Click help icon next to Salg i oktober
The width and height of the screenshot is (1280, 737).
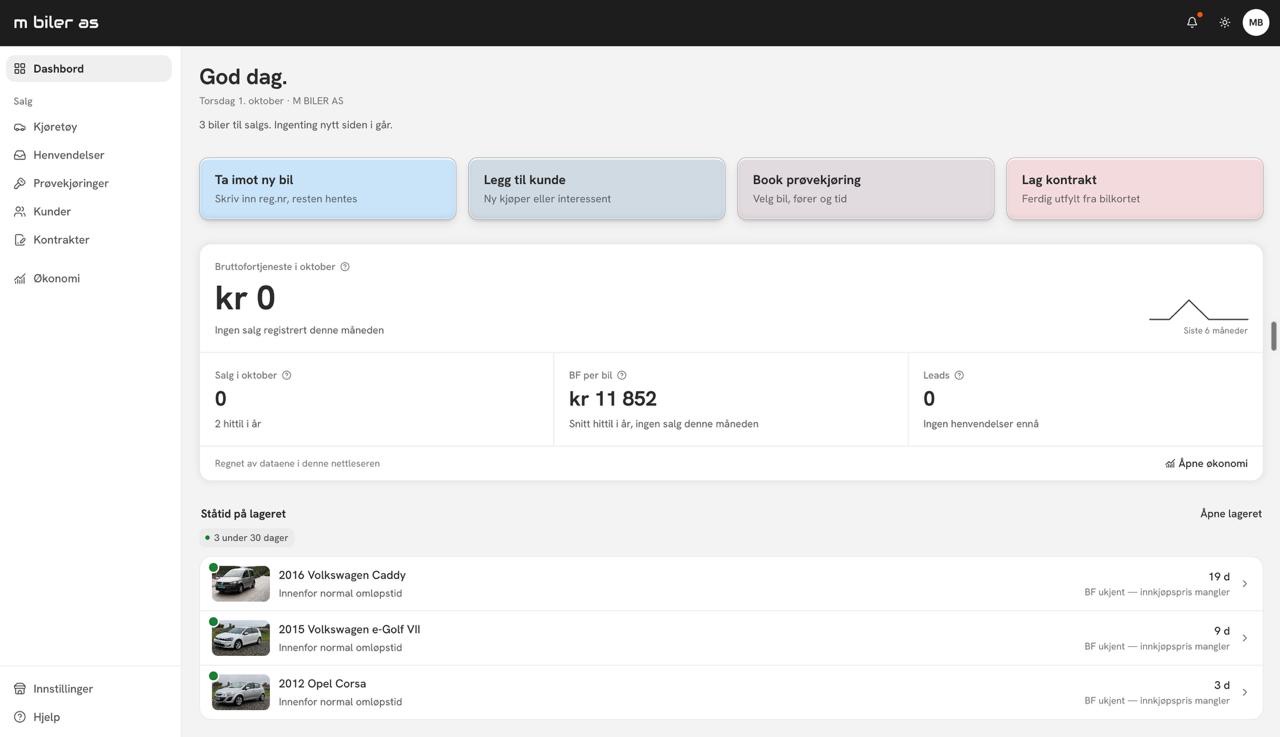tap(287, 375)
